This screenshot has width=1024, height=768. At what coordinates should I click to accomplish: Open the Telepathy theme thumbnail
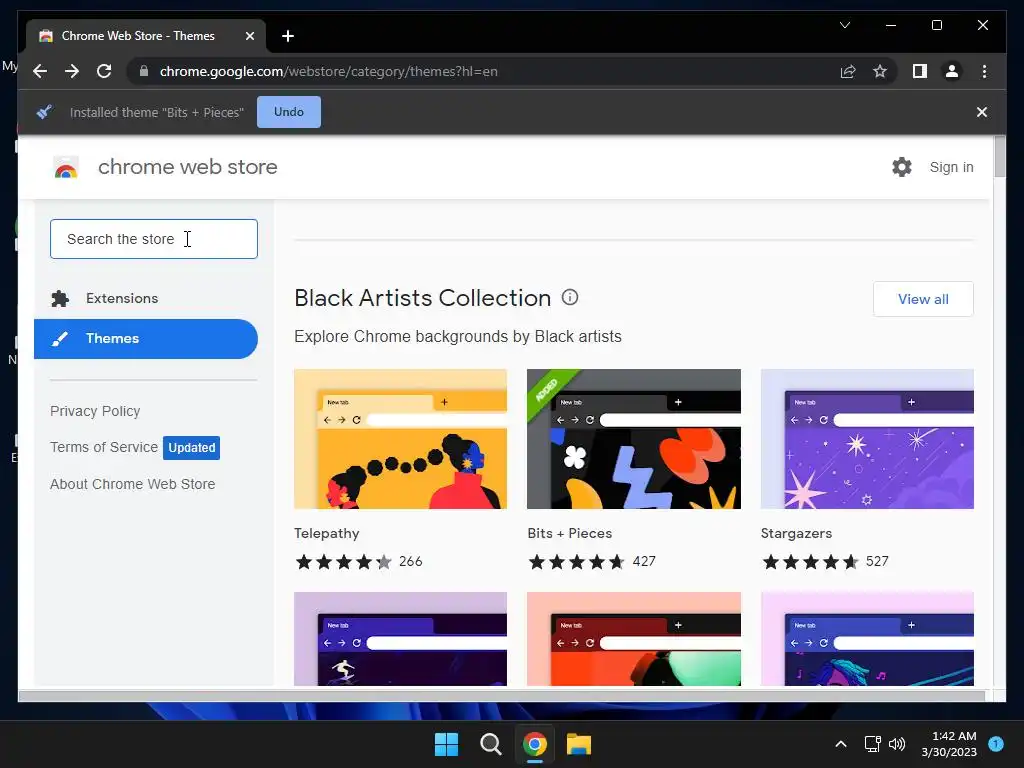[400, 439]
